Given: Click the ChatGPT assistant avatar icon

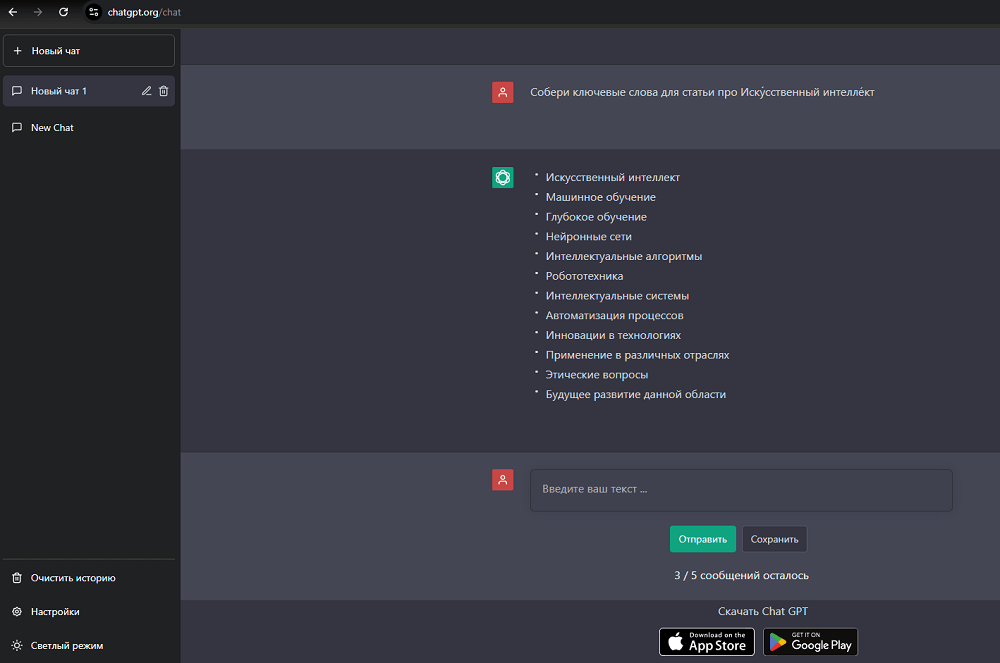Looking at the screenshot, I should click(502, 178).
